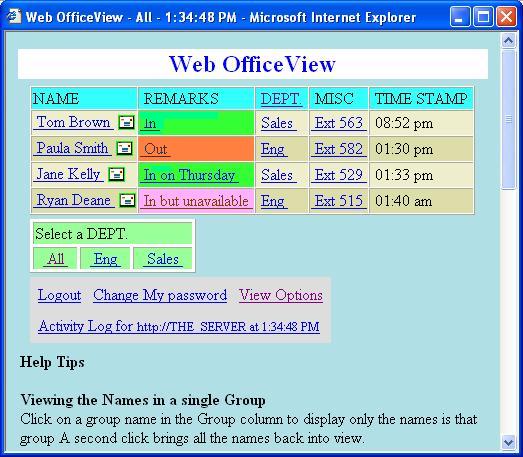Viewport: 523px width, 457px height.
Task: Open the Change My password link
Action: pyautogui.click(x=160, y=295)
